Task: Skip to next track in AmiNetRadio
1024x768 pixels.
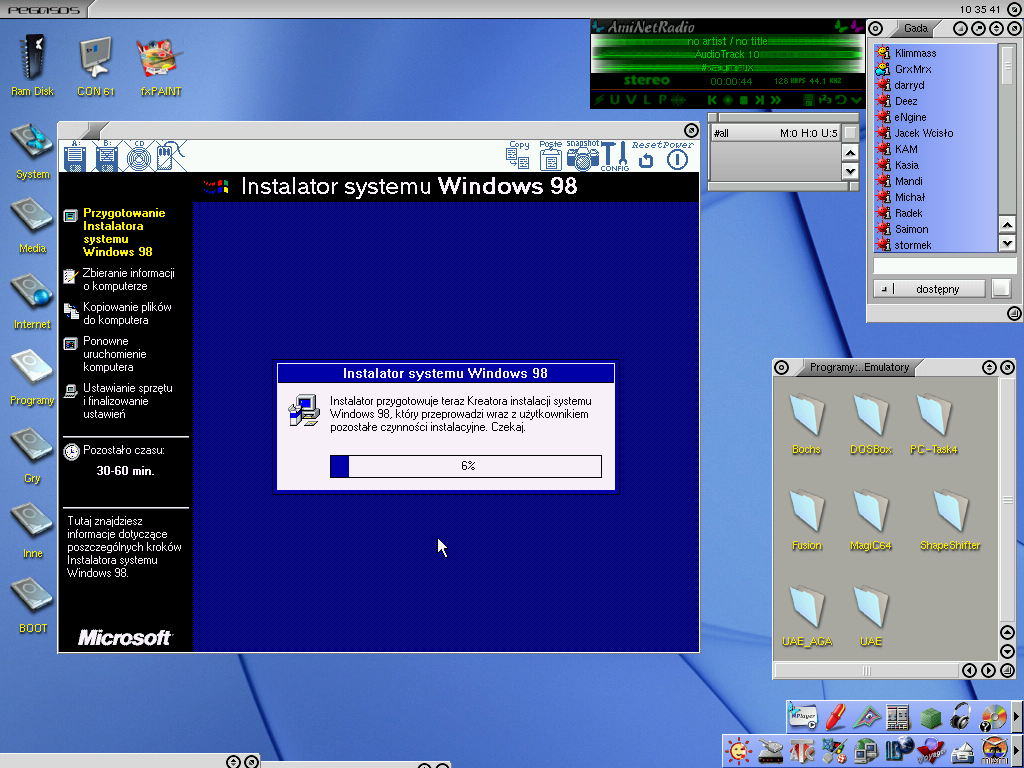Action: [760, 100]
